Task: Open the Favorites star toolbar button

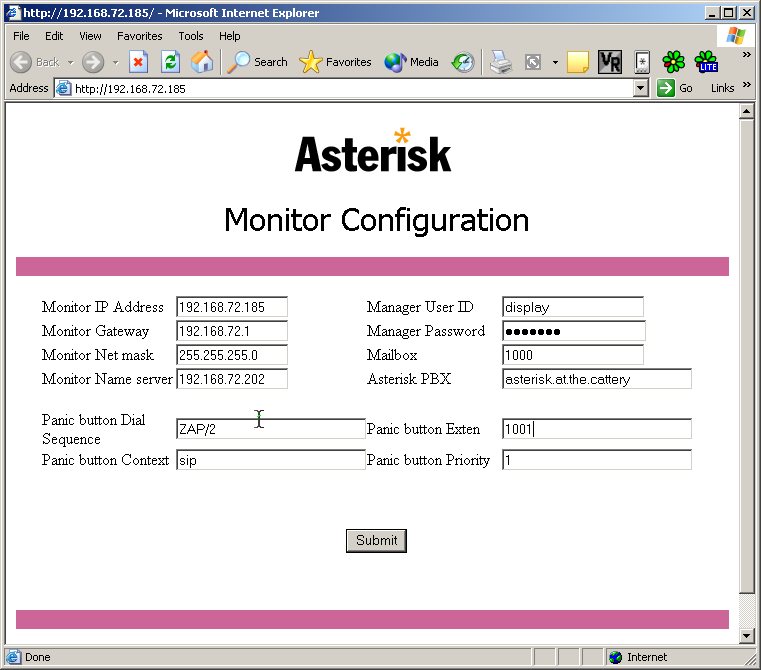Action: tap(335, 62)
